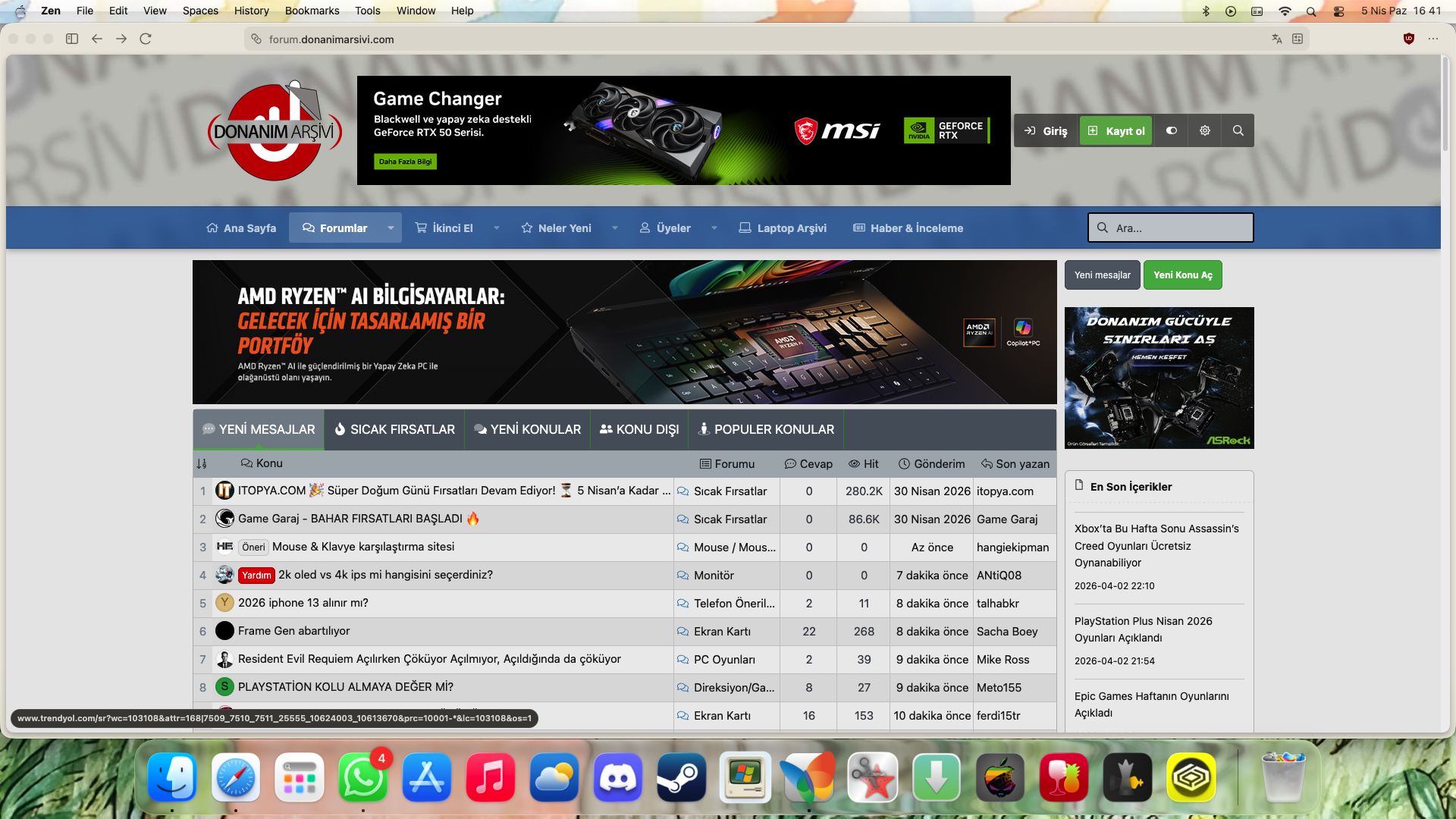
Task: Click the ASRock sidebar ad thumbnail
Action: [1159, 378]
